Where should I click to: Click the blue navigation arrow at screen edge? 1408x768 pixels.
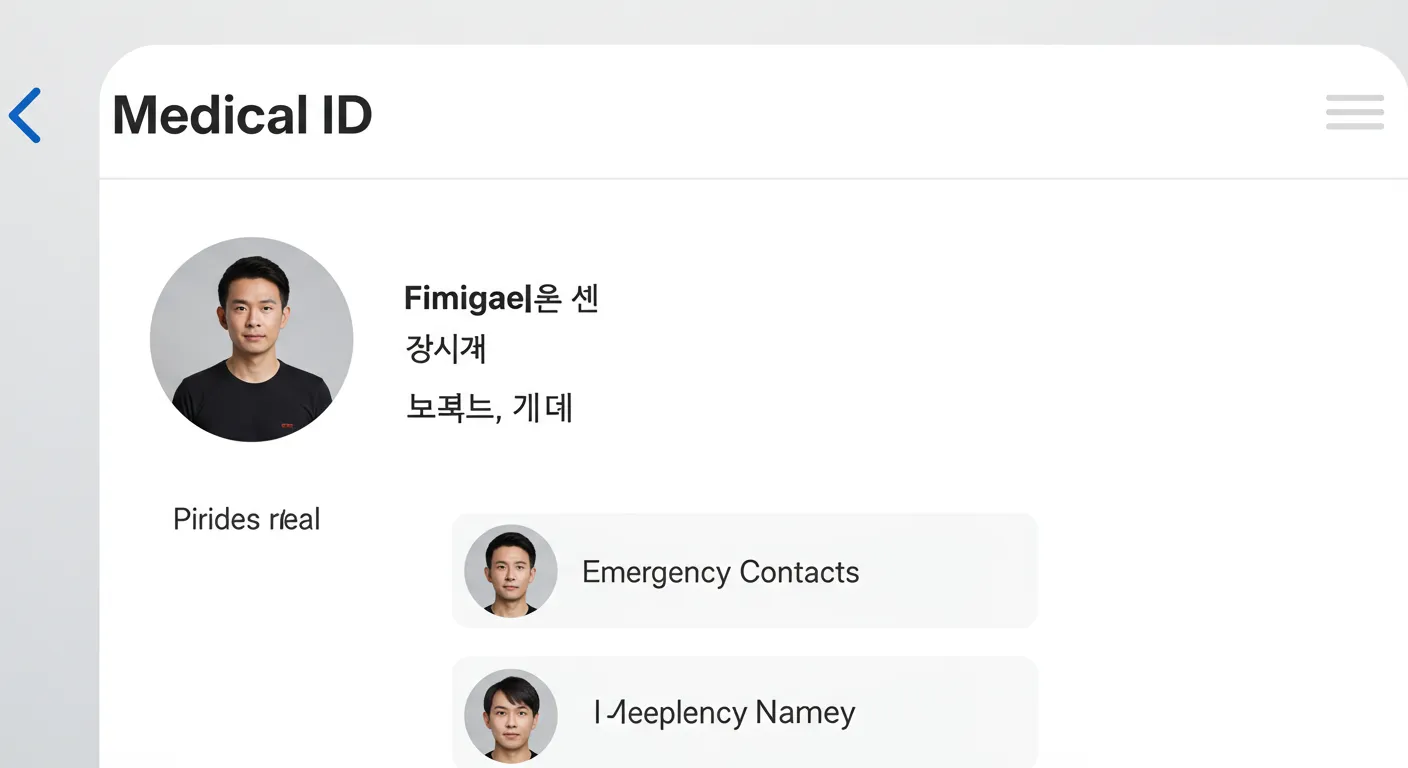tap(25, 115)
